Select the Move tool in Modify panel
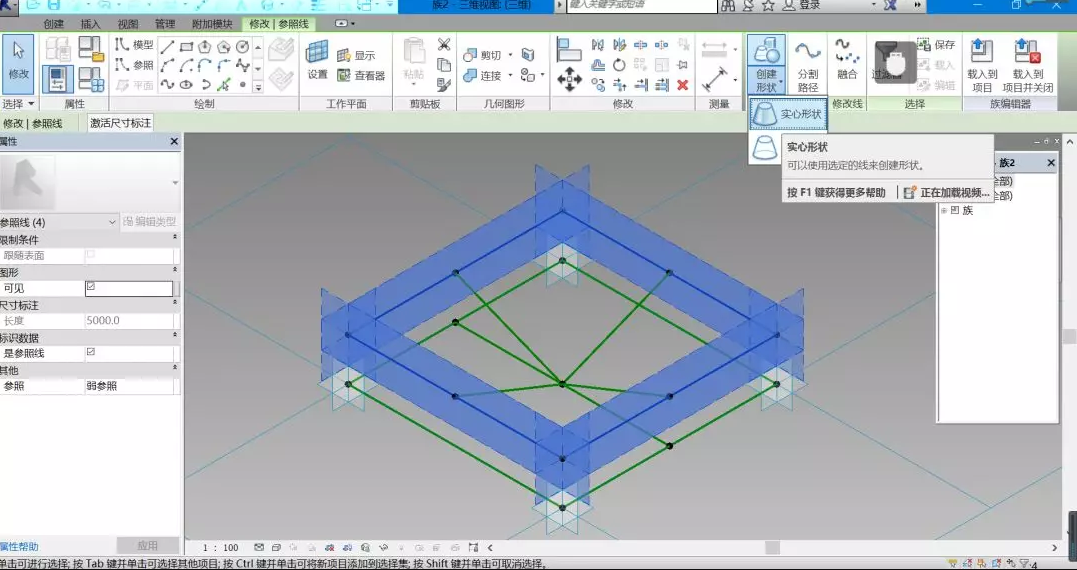 click(569, 80)
